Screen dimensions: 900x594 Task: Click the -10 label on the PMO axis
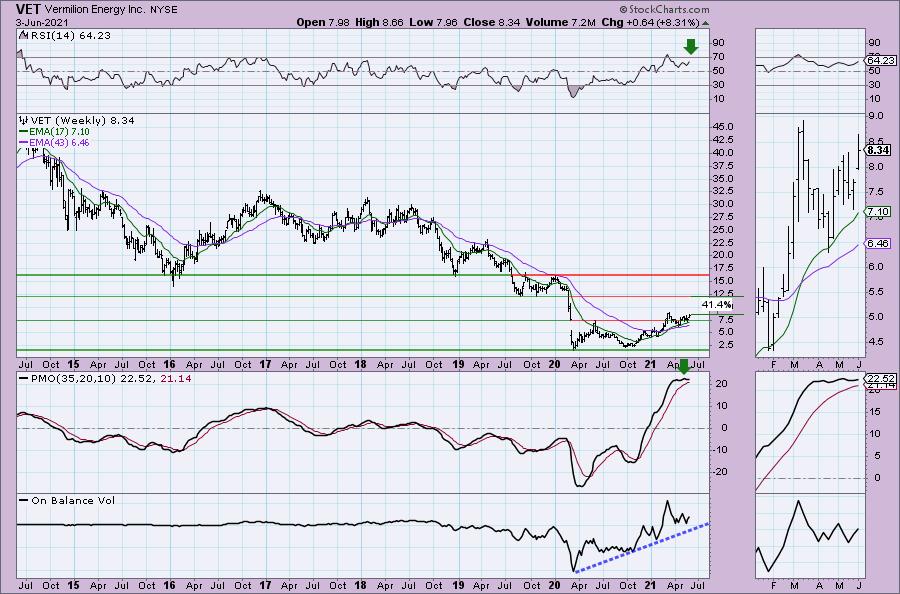click(x=720, y=449)
